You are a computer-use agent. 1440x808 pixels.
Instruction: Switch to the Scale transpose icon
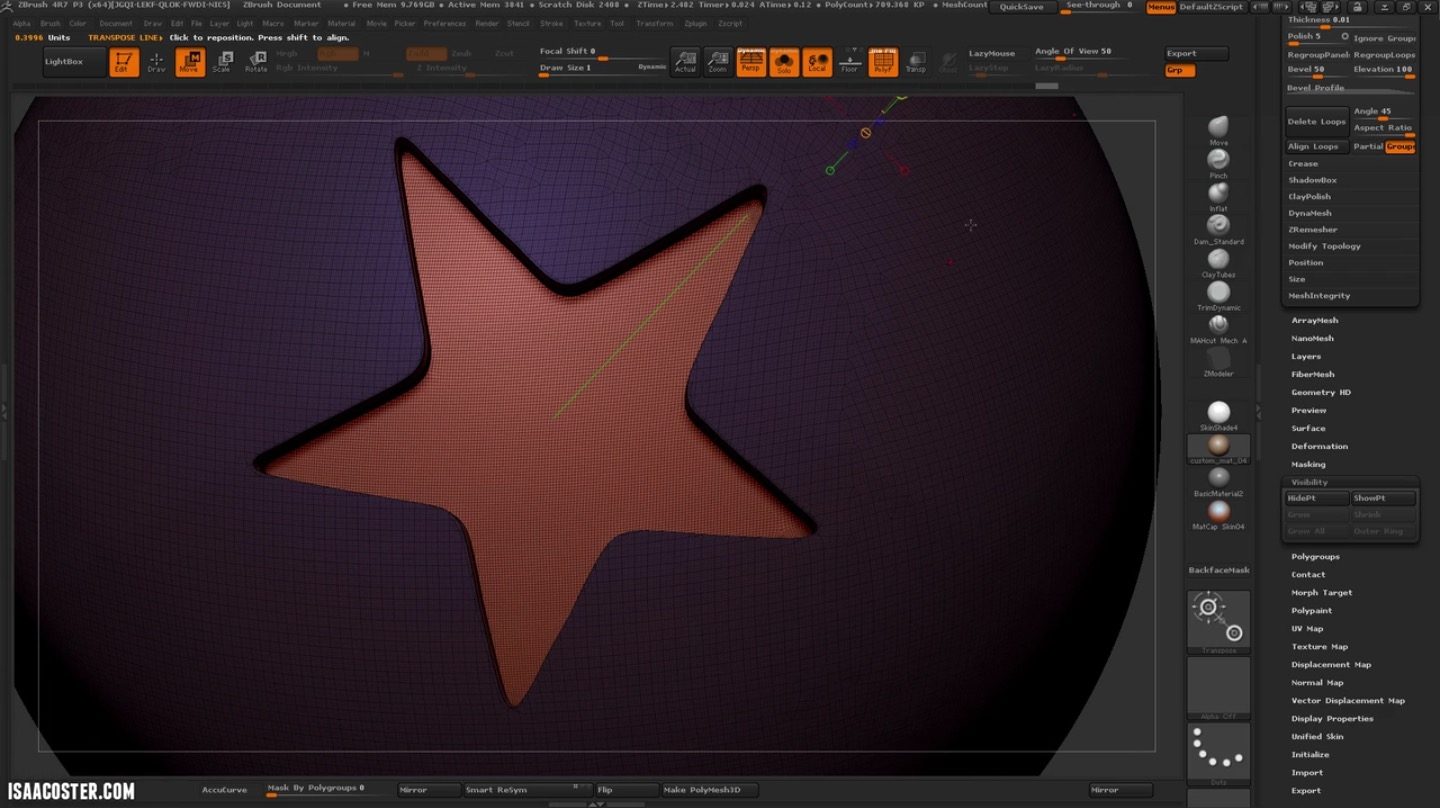222,62
